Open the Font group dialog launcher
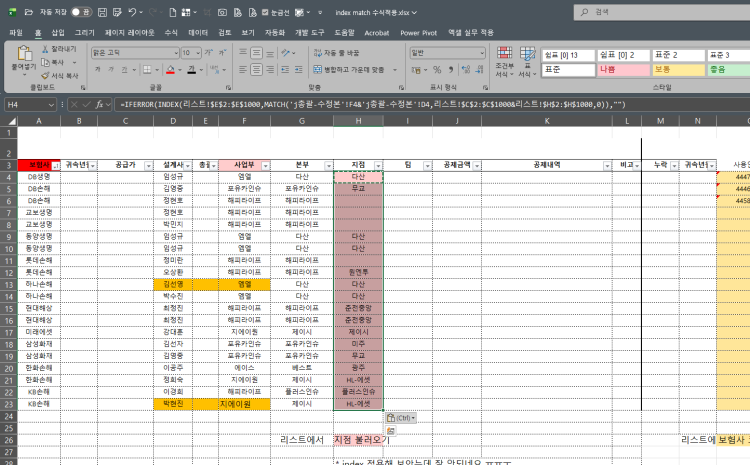The width and height of the screenshot is (750, 465). (x=229, y=88)
